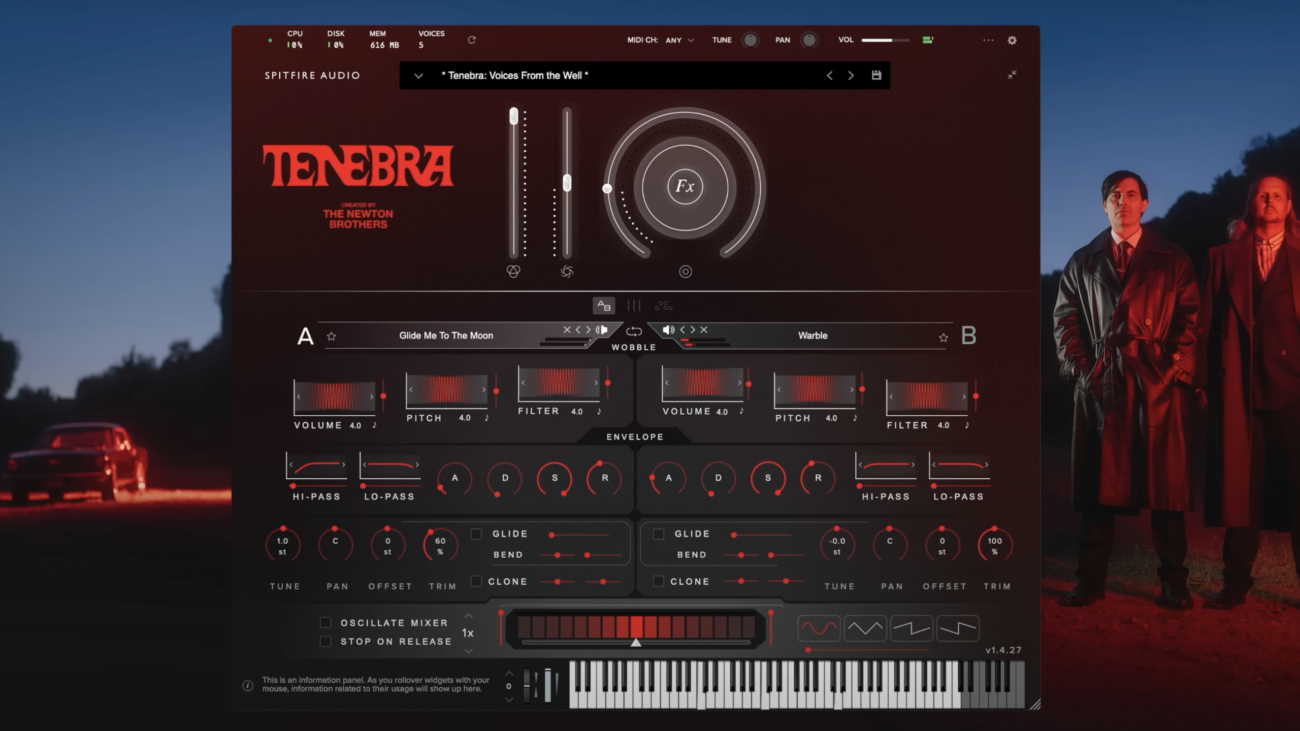
Task: Switch to the A/B sounds tab
Action: point(603,306)
